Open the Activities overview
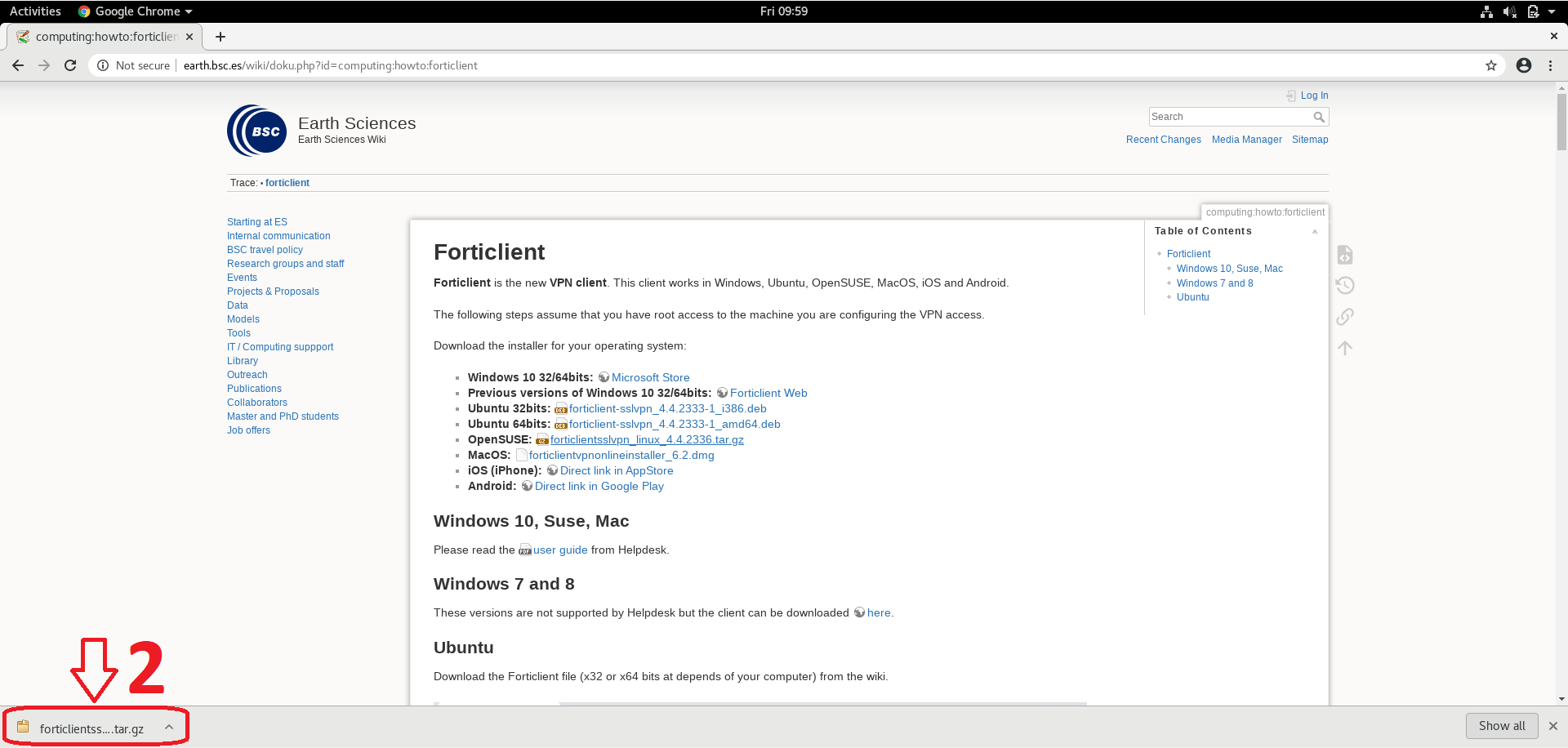 35,11
